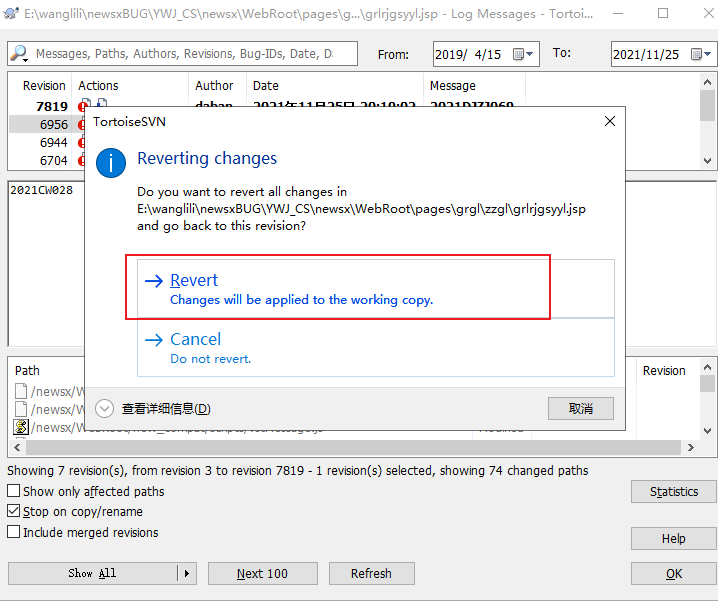Close the TortoiseSVN revert dialog
This screenshot has height=604, width=718.
tap(610, 121)
